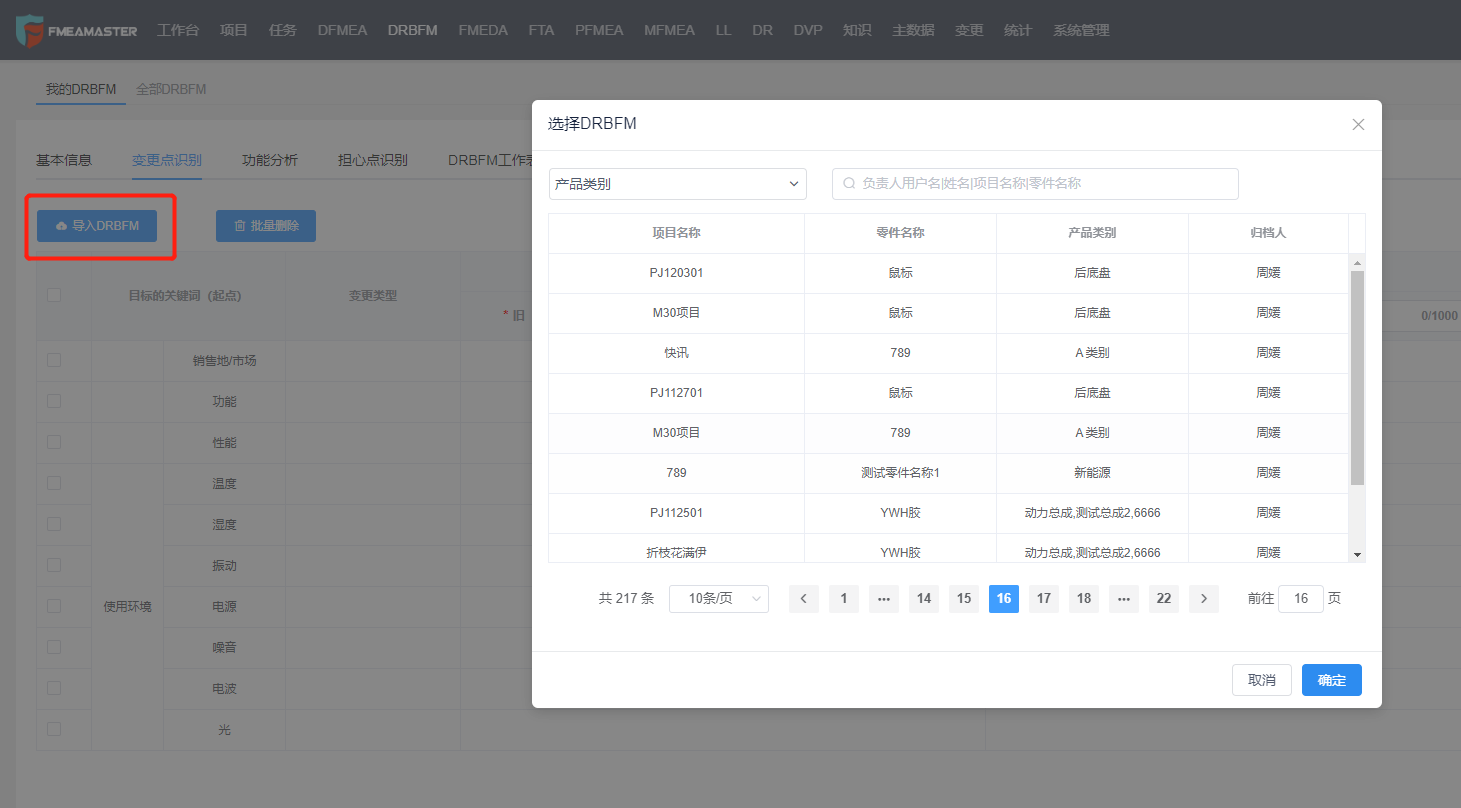Go to page 17
Viewport: 1461px width, 808px height.
coord(1044,599)
